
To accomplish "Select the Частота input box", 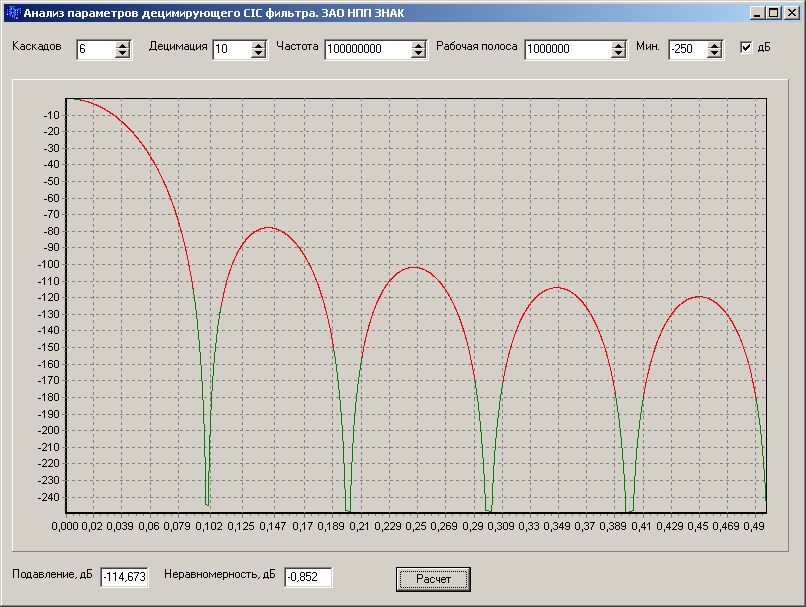I will coord(367,50).
